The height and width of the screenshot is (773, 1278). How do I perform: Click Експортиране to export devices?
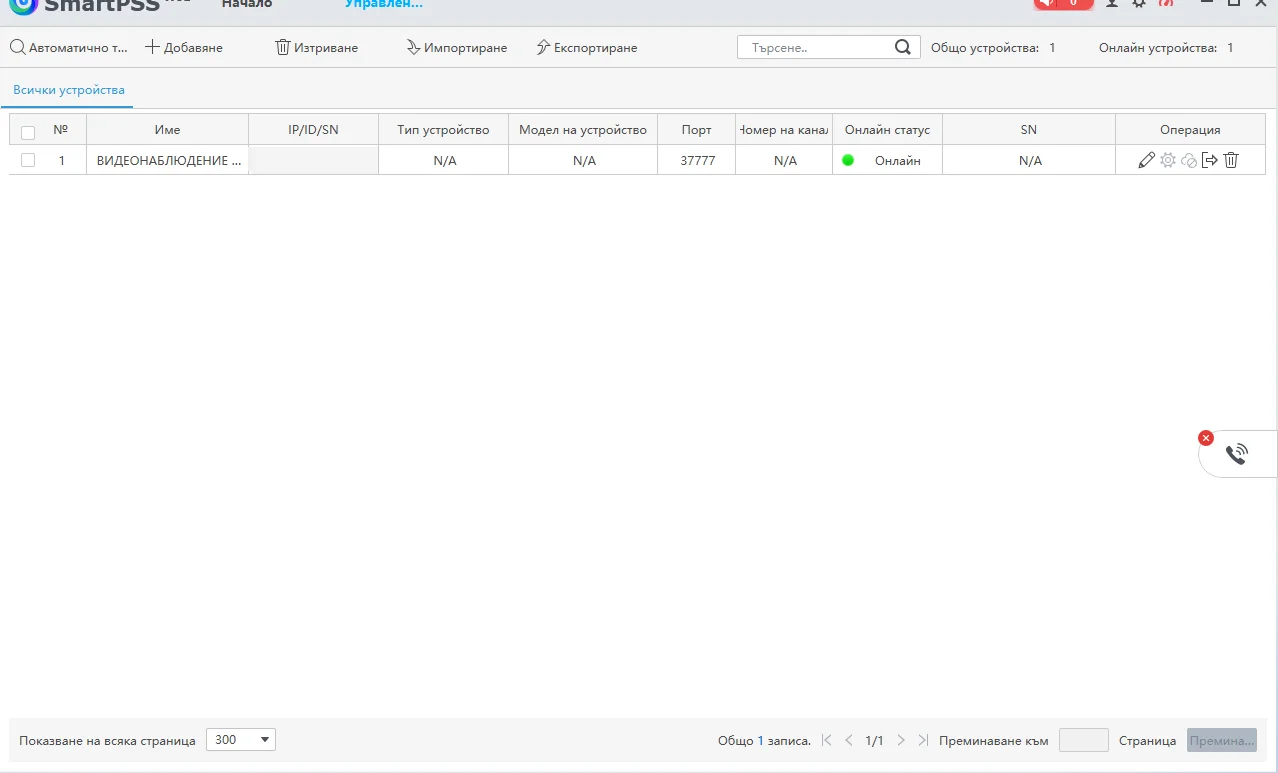click(587, 47)
